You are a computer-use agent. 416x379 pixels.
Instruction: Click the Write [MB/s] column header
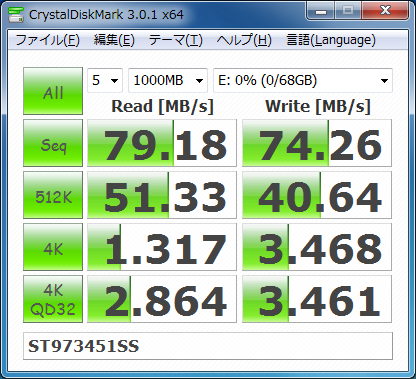318,107
